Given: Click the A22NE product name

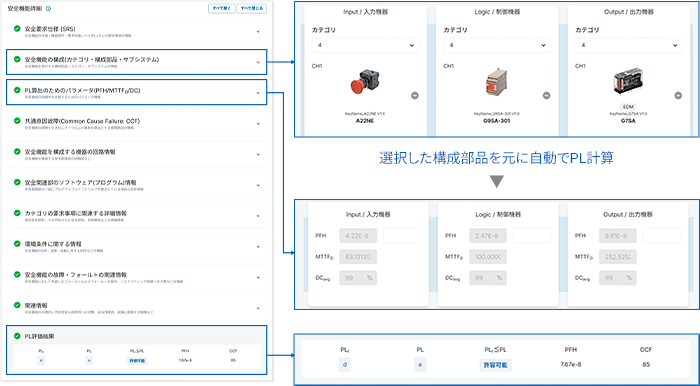Looking at the screenshot, I should pyautogui.click(x=365, y=120).
